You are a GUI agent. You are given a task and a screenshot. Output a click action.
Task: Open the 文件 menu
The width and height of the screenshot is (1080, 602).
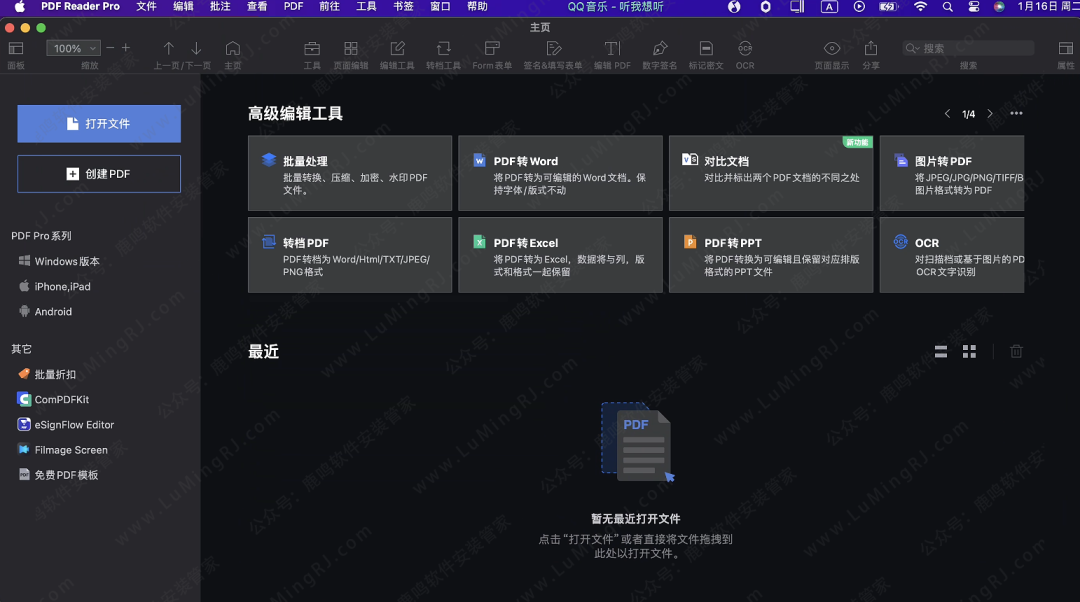(146, 7)
